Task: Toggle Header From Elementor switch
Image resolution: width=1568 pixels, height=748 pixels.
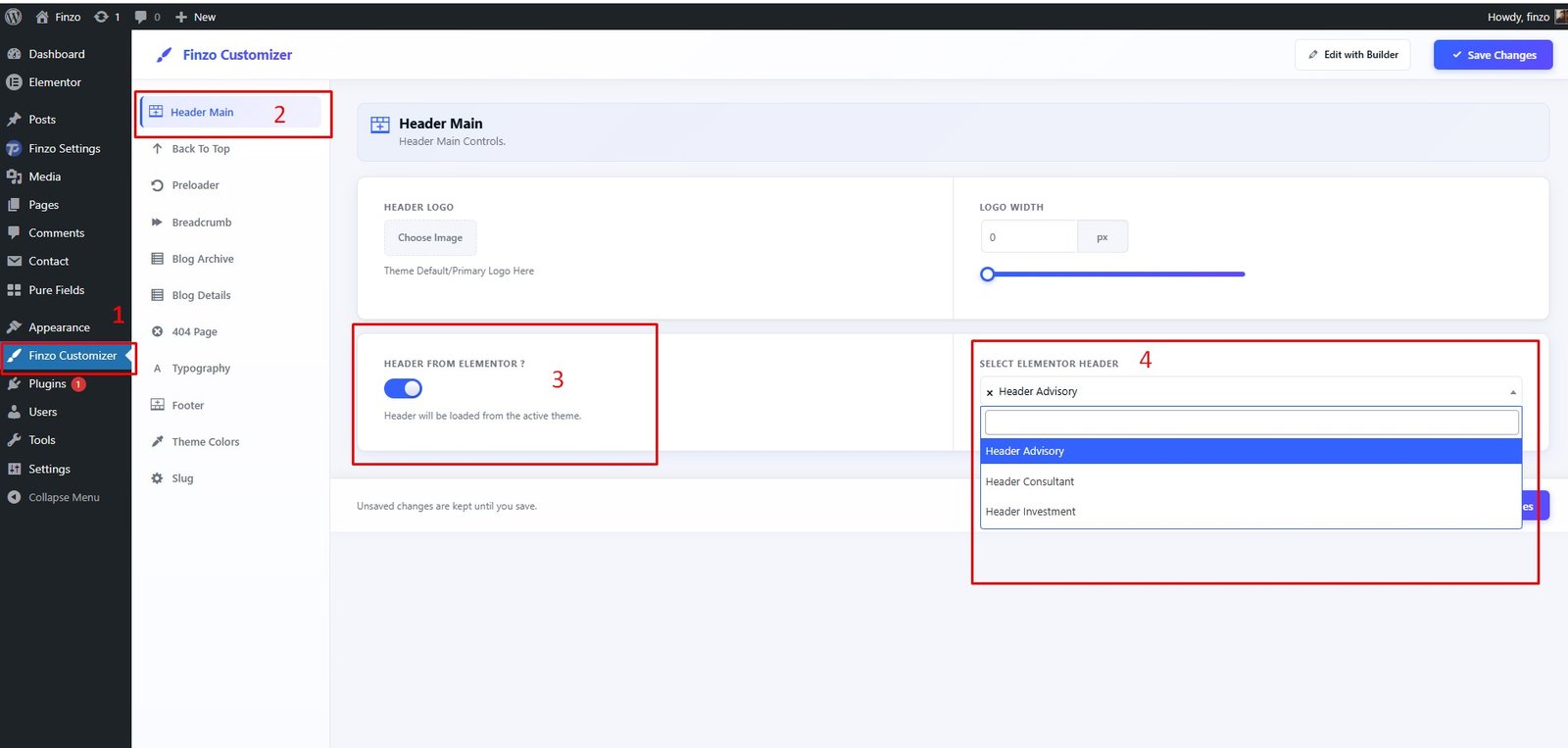Action: pyautogui.click(x=403, y=388)
